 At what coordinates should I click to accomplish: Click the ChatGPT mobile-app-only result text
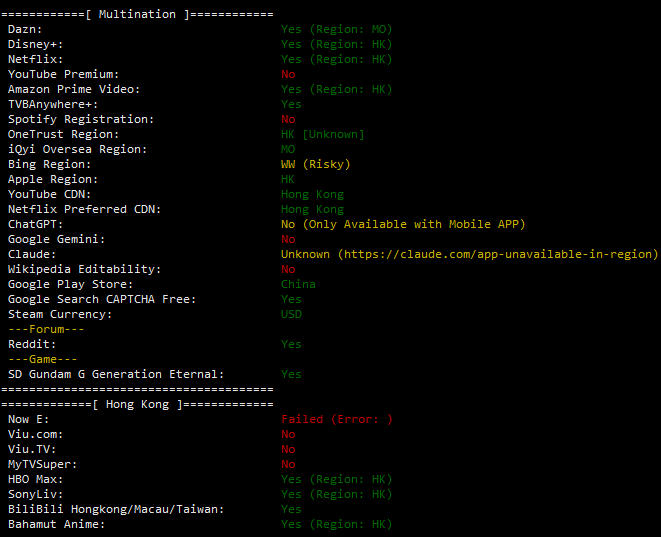click(402, 224)
